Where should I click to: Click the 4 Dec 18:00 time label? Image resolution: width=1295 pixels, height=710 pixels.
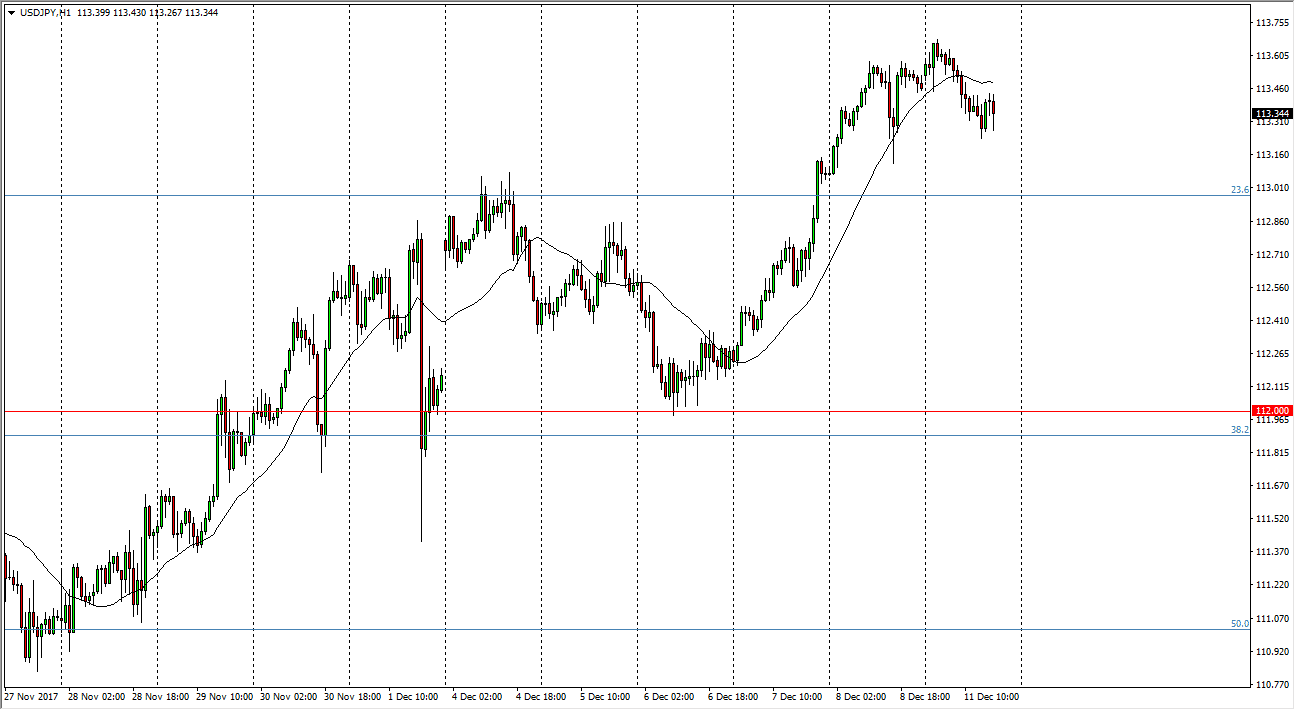(541, 696)
